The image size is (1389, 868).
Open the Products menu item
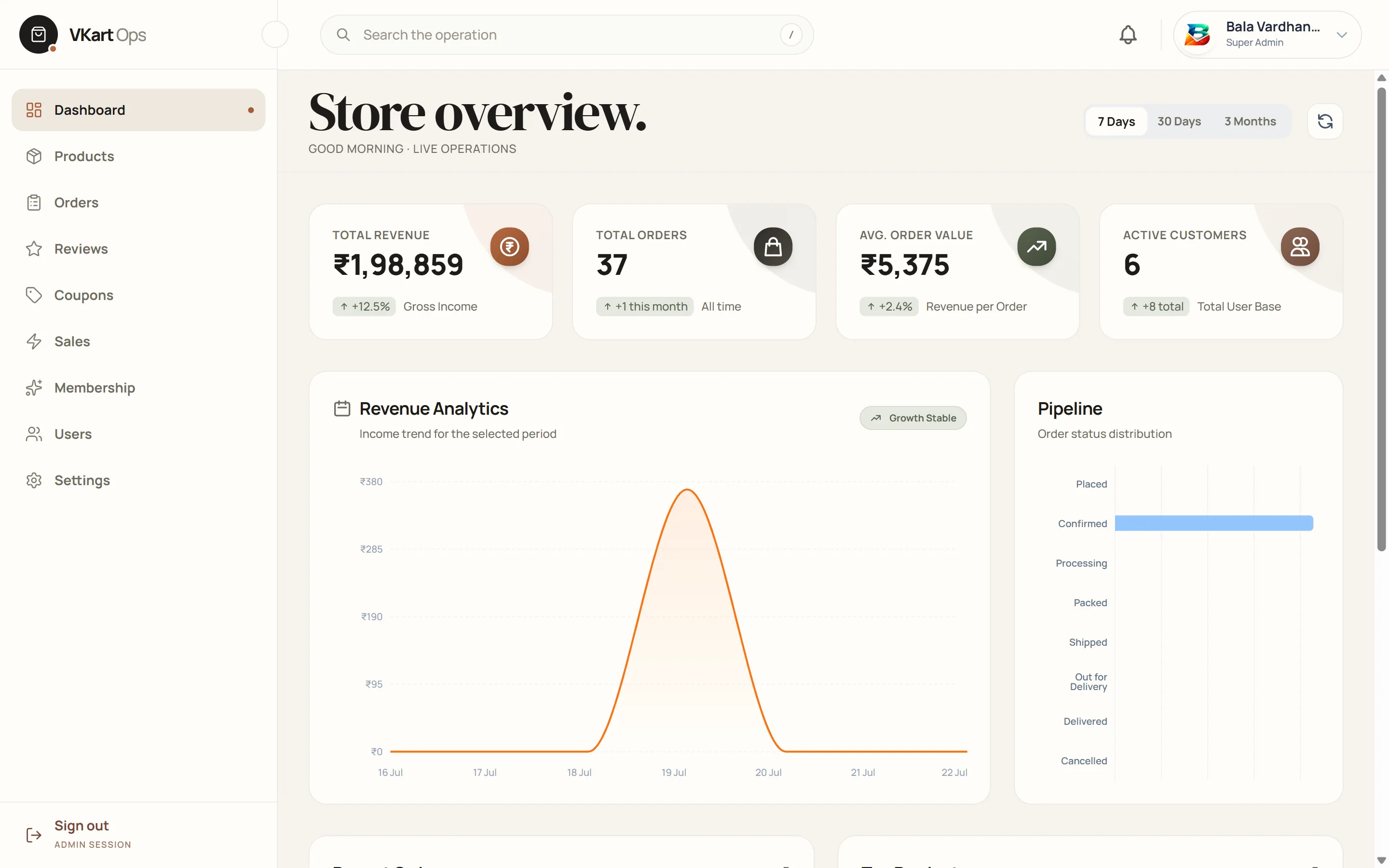tap(138, 156)
